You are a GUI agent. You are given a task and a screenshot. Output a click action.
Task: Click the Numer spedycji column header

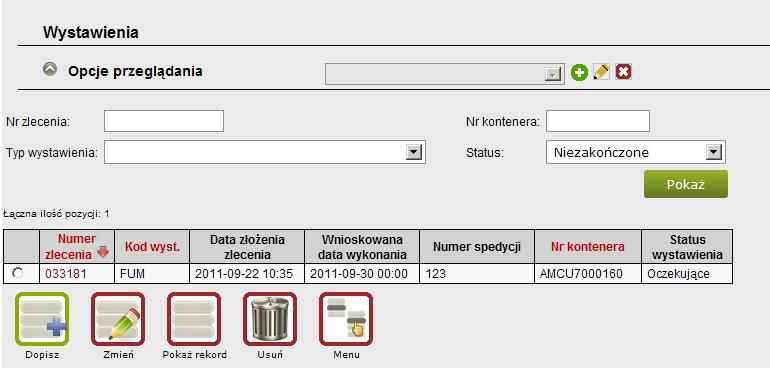pos(477,247)
